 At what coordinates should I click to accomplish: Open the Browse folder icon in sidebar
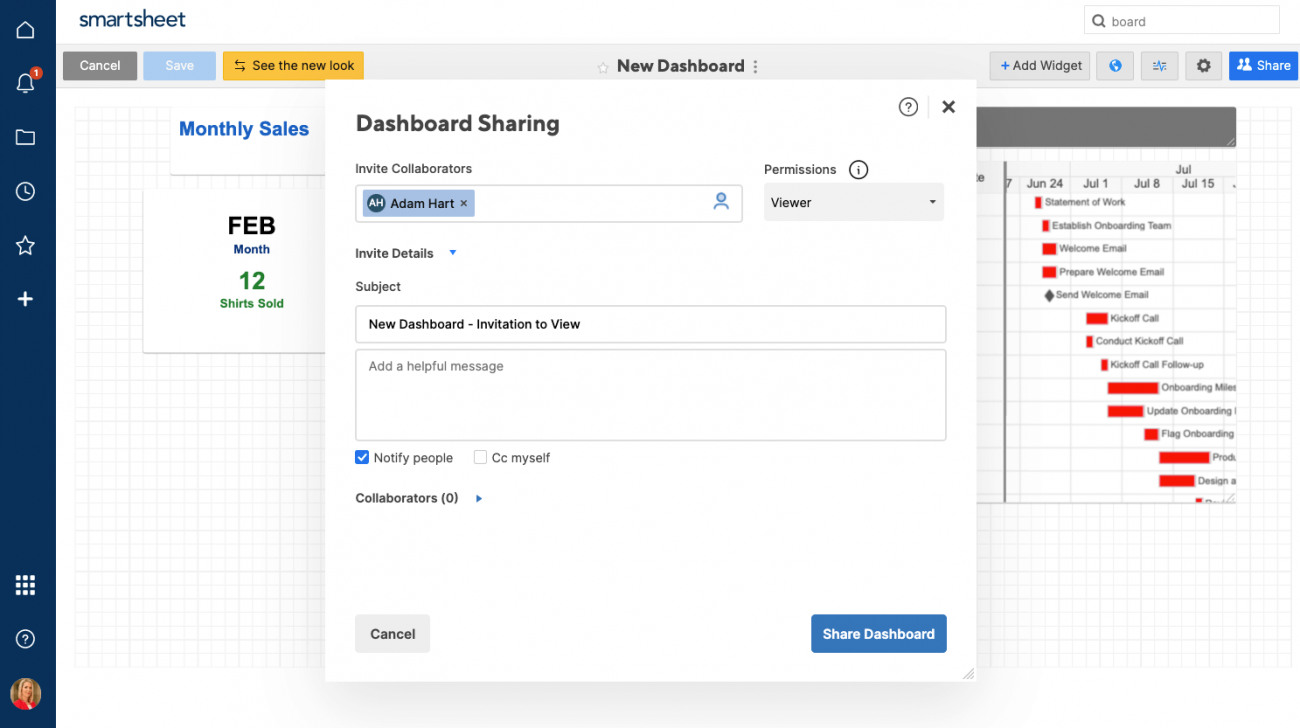tap(25, 137)
